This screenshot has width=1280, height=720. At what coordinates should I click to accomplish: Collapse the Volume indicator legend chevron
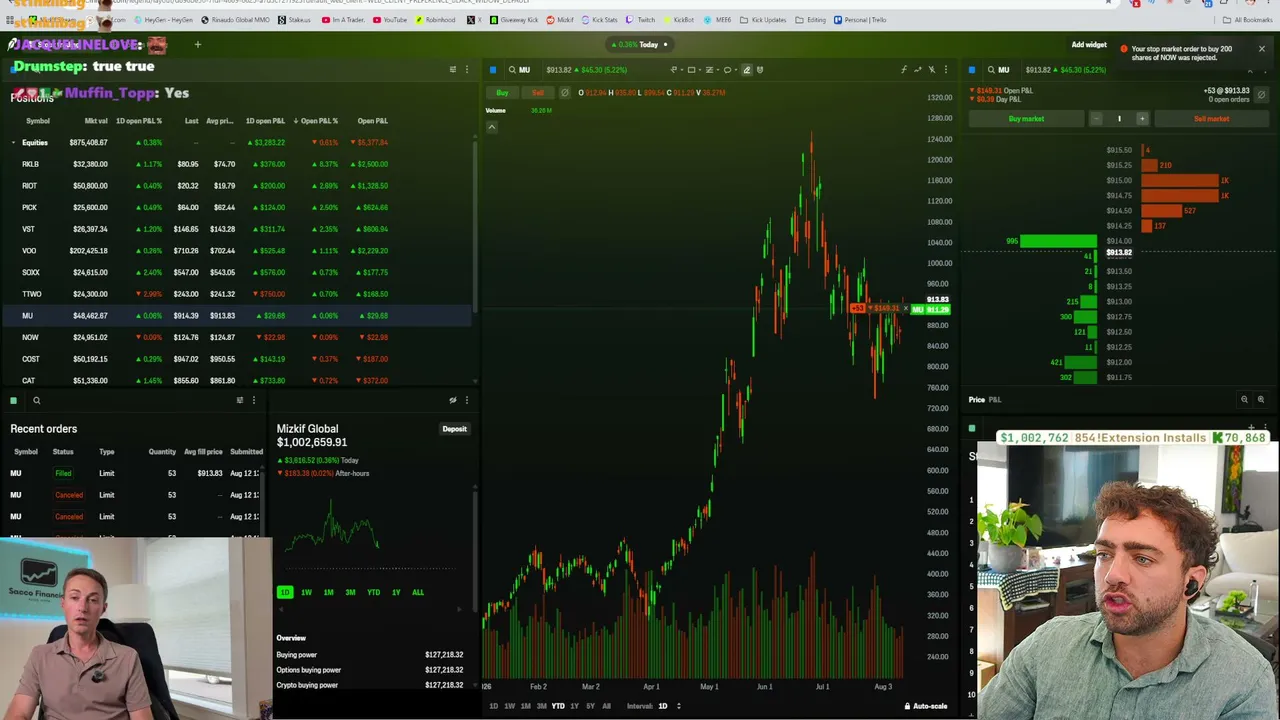point(491,127)
